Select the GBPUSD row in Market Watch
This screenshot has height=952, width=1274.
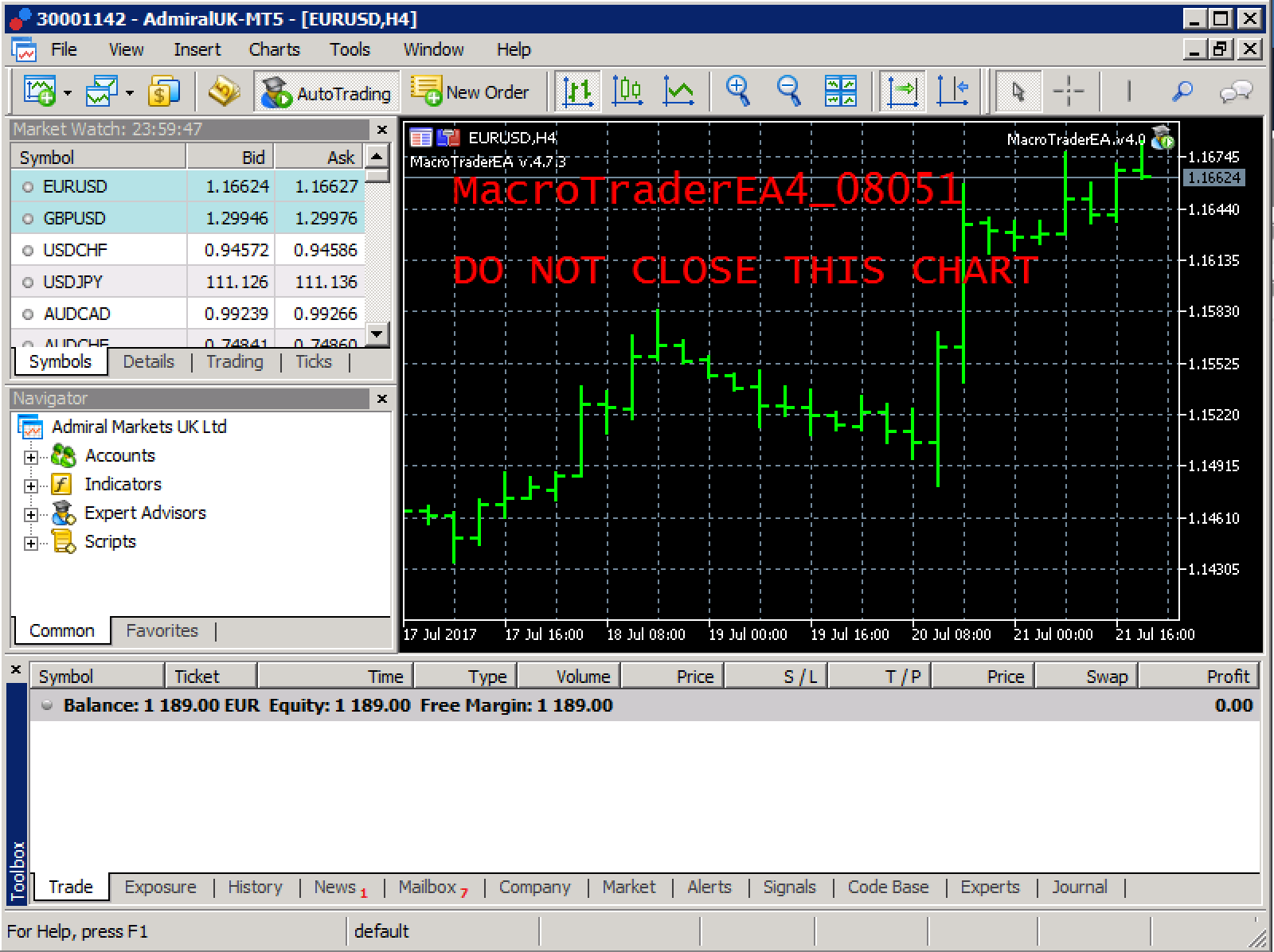click(x=188, y=218)
